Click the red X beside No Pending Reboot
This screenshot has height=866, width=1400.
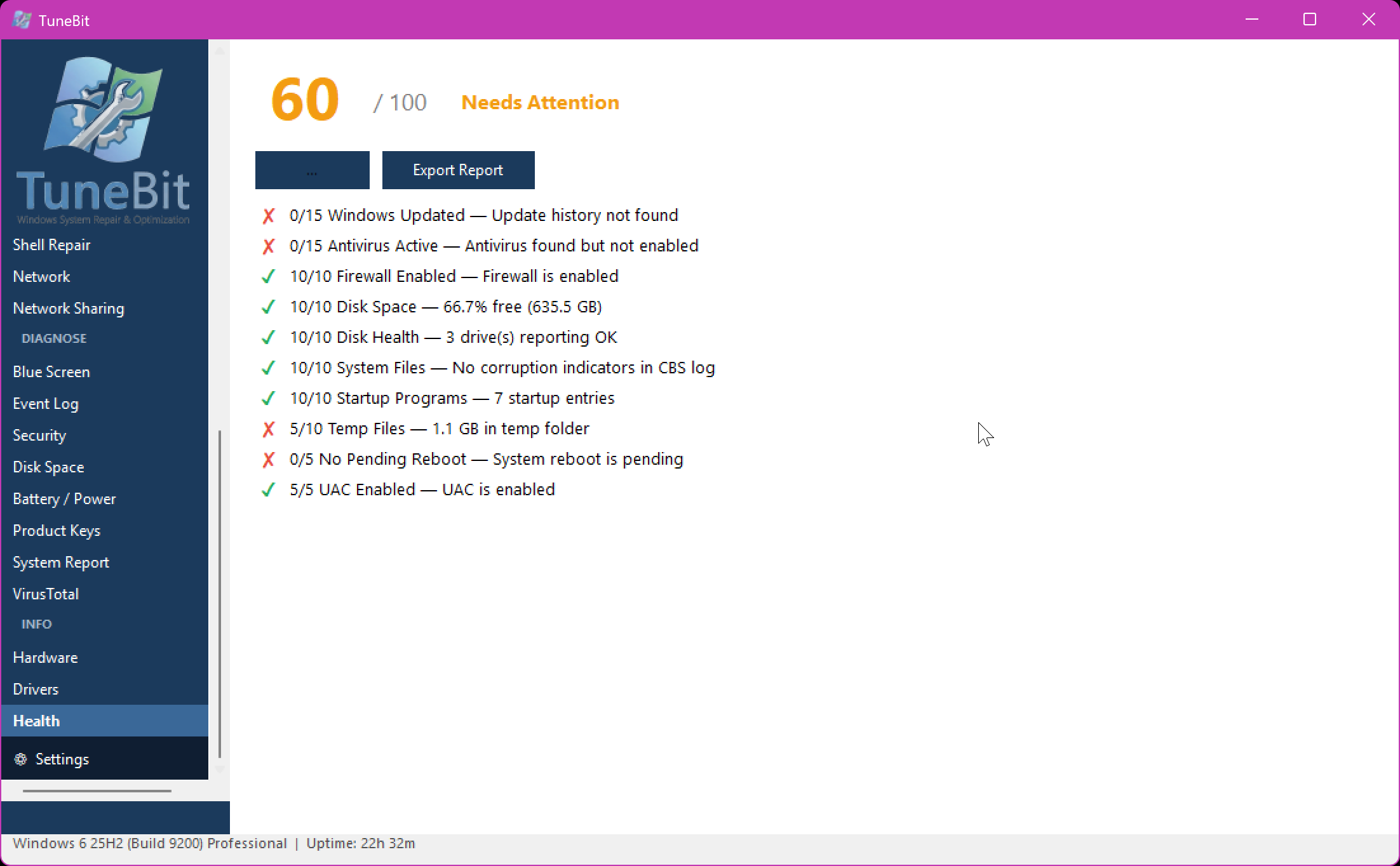[268, 460]
